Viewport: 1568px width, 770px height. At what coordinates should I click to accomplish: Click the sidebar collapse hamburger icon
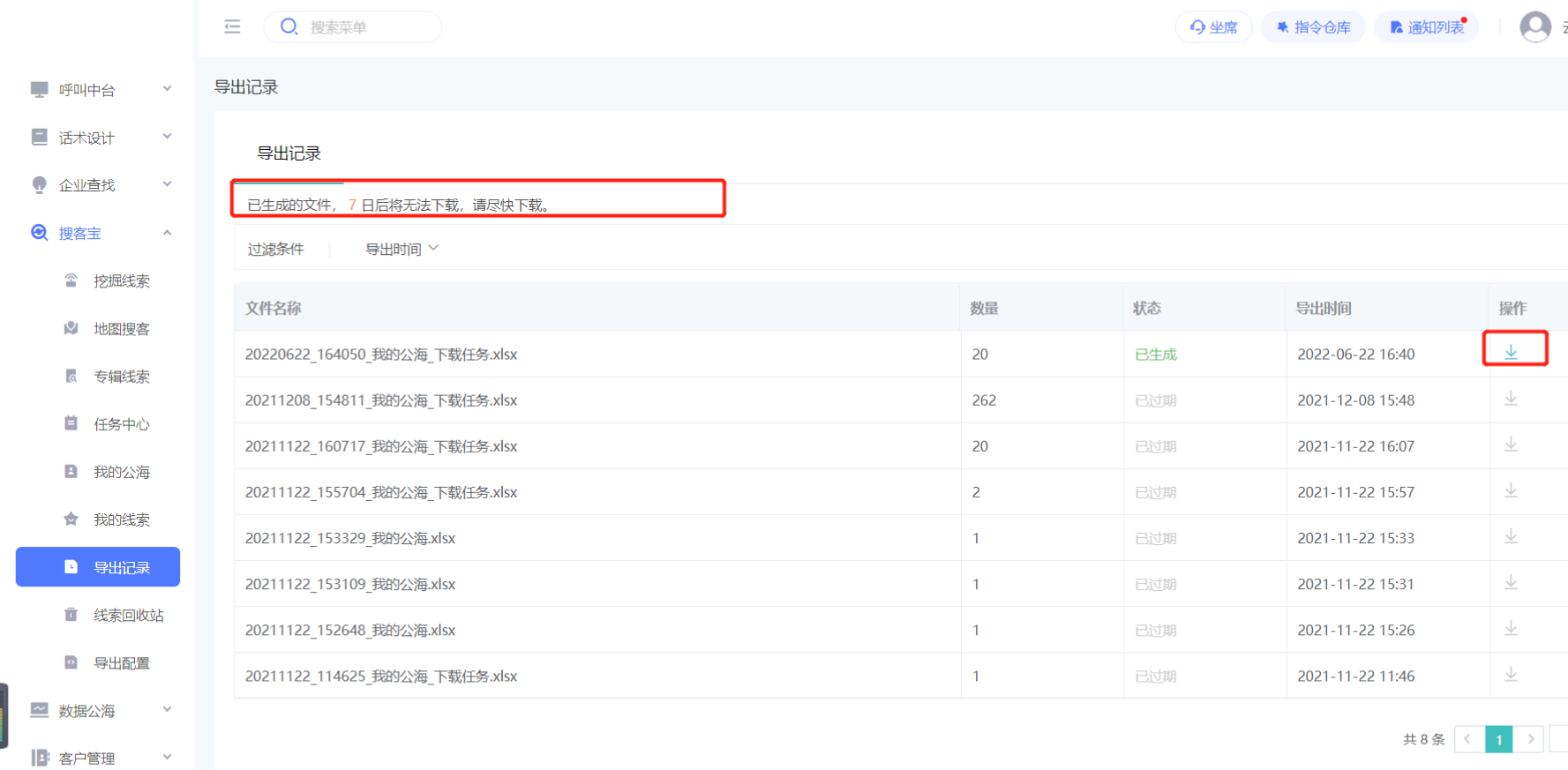232,26
